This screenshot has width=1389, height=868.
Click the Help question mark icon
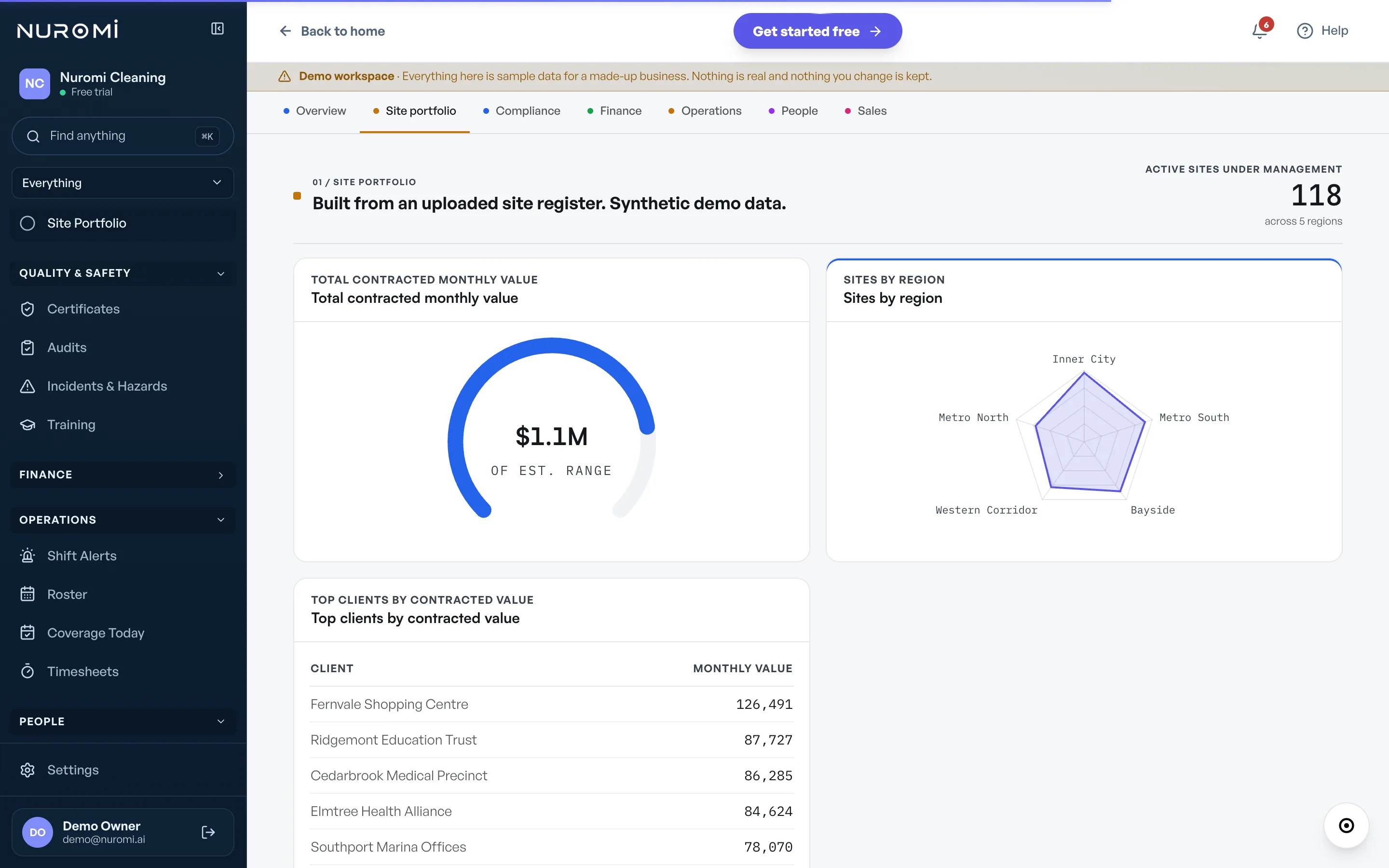pos(1305,31)
